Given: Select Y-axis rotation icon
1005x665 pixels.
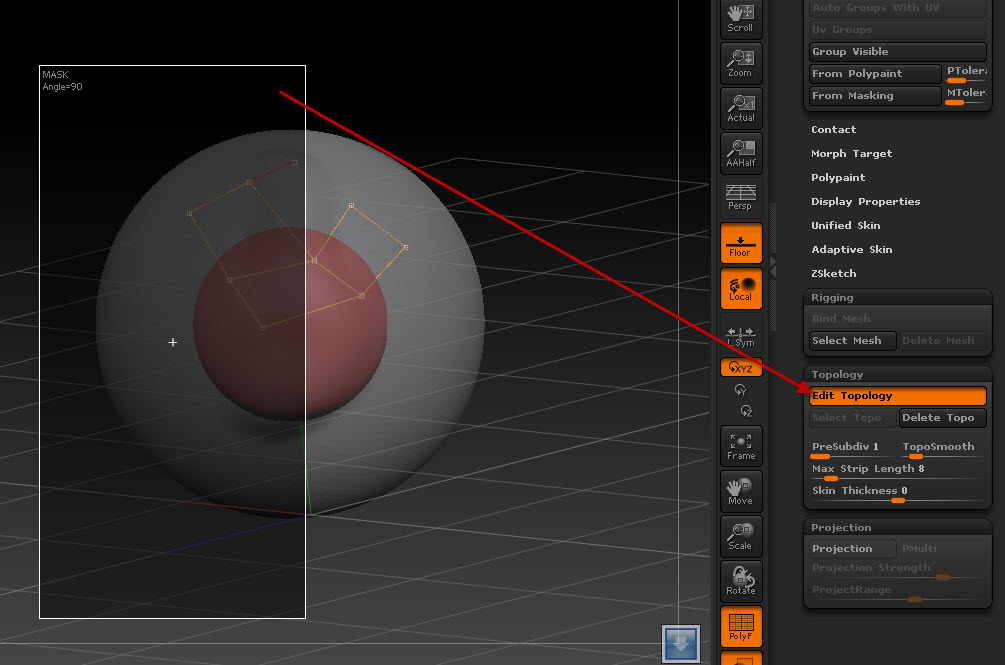Looking at the screenshot, I should pos(741,390).
